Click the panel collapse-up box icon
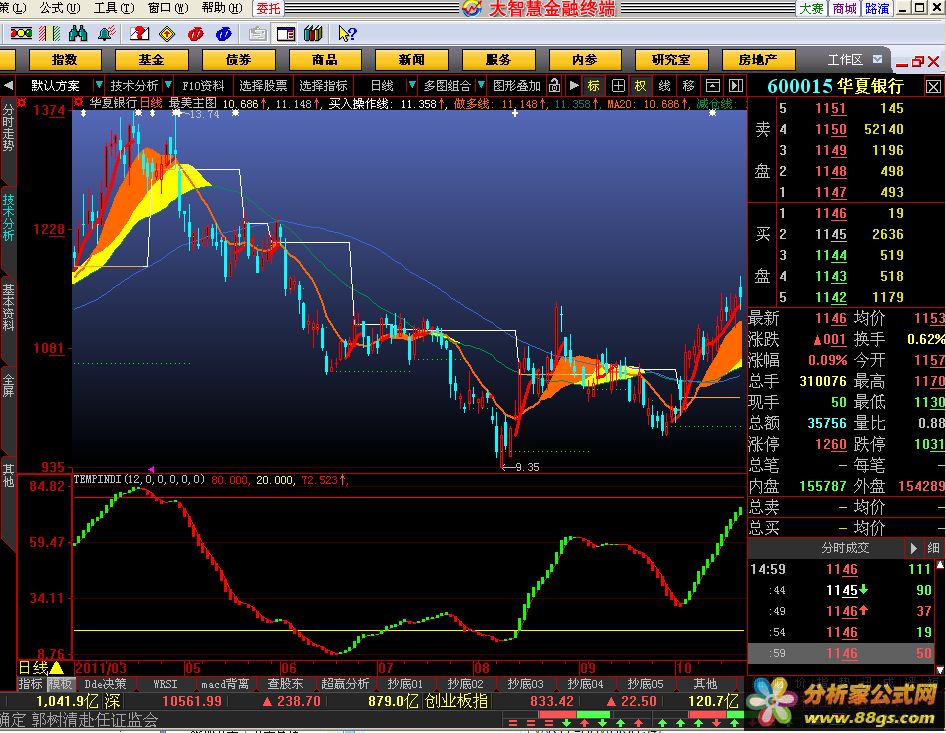 713,86
